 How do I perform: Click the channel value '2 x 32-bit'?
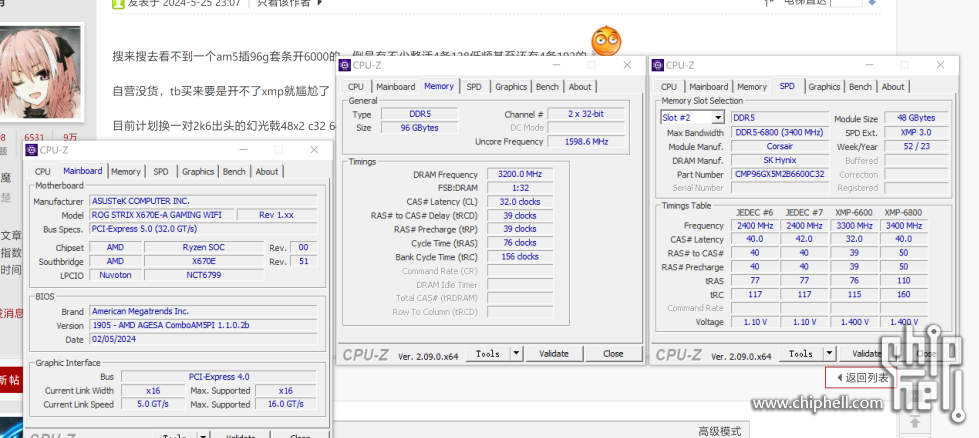tap(586, 114)
